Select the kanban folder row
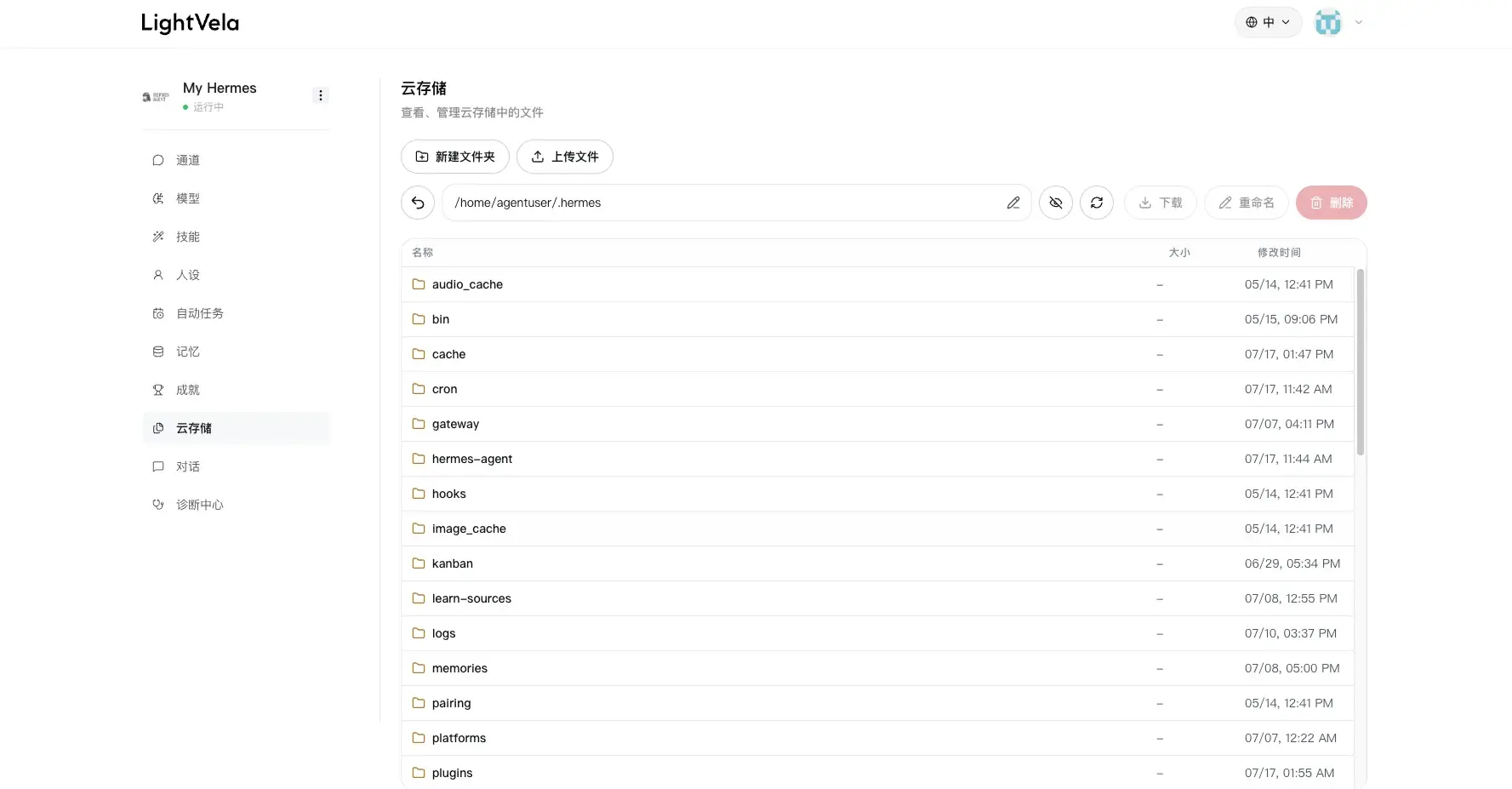The image size is (1512, 789). coord(877,563)
